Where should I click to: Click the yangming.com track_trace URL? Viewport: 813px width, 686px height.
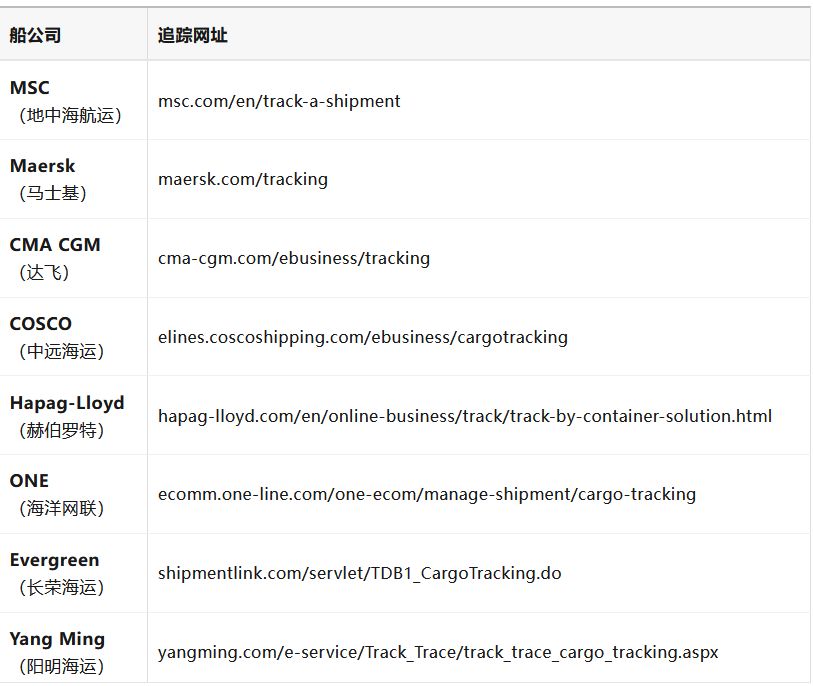click(x=438, y=653)
